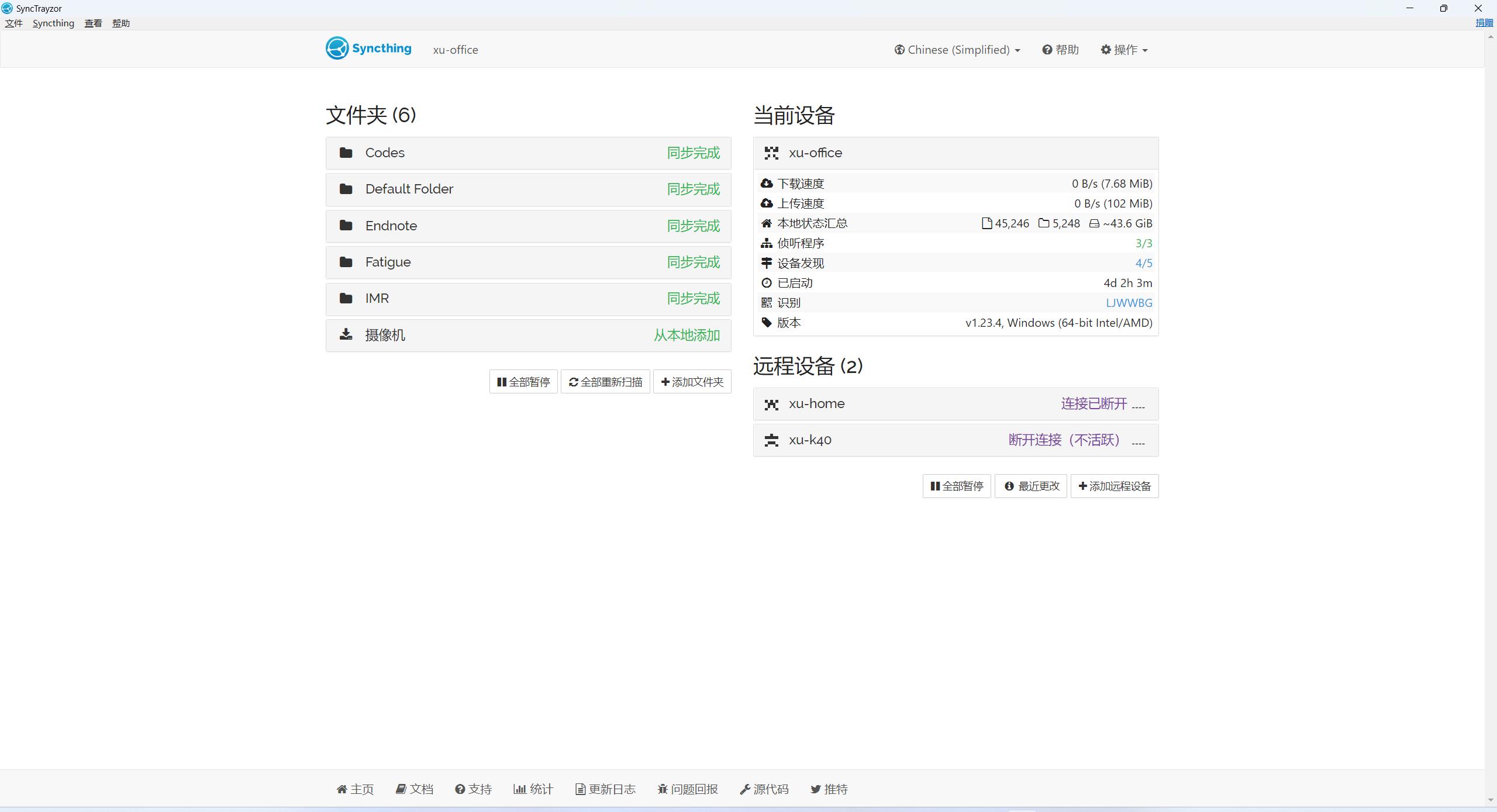This screenshot has height=812, width=1497.
Task: Click the vertical scrollbar down arrow
Action: (1491, 800)
